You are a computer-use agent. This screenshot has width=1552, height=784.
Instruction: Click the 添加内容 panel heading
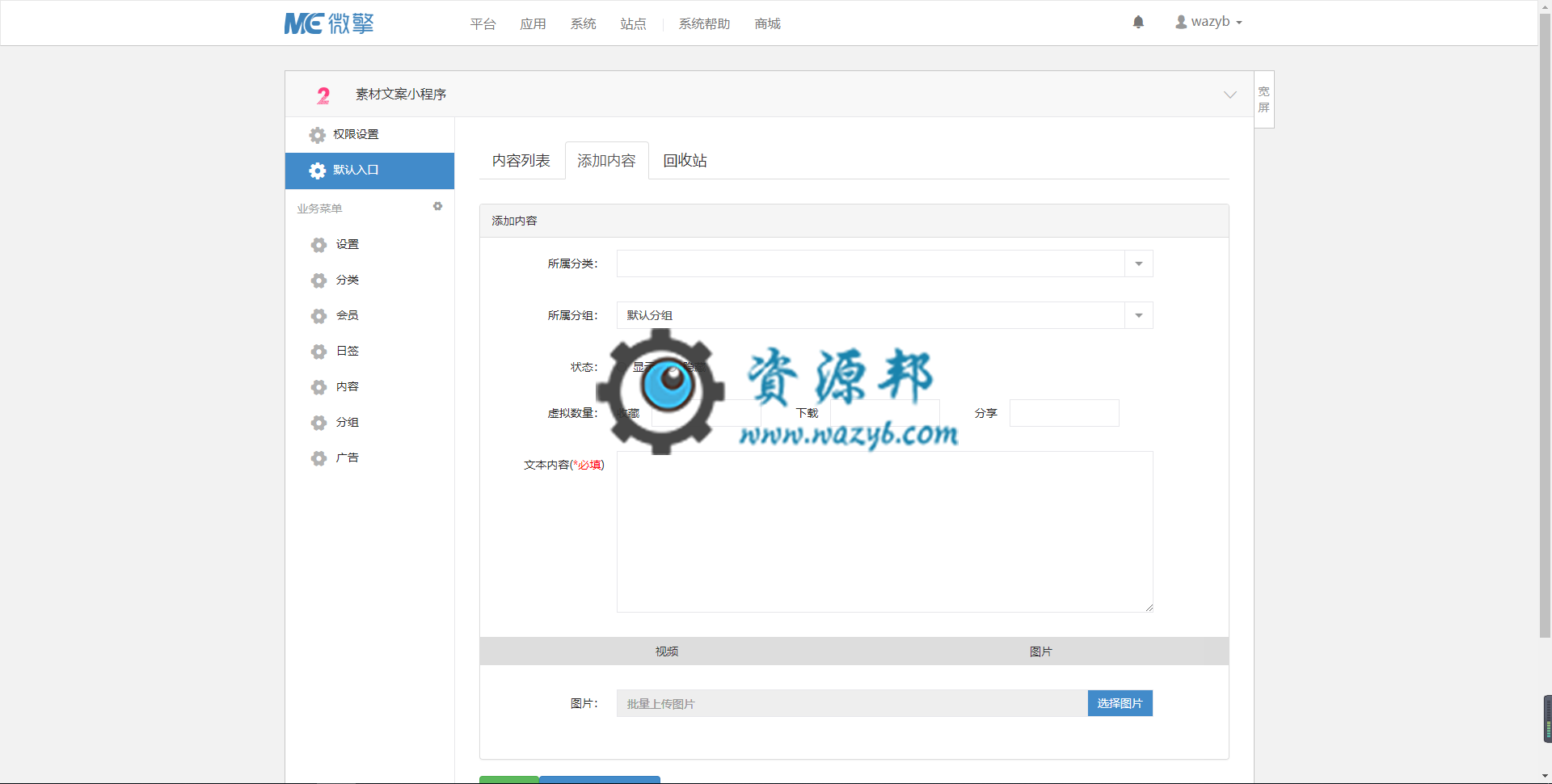(514, 221)
